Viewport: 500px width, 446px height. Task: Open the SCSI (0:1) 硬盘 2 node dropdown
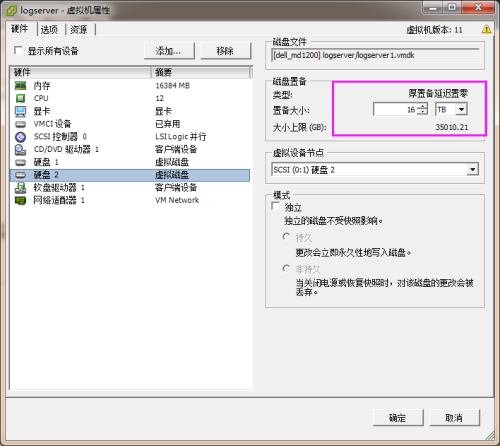(x=472, y=169)
